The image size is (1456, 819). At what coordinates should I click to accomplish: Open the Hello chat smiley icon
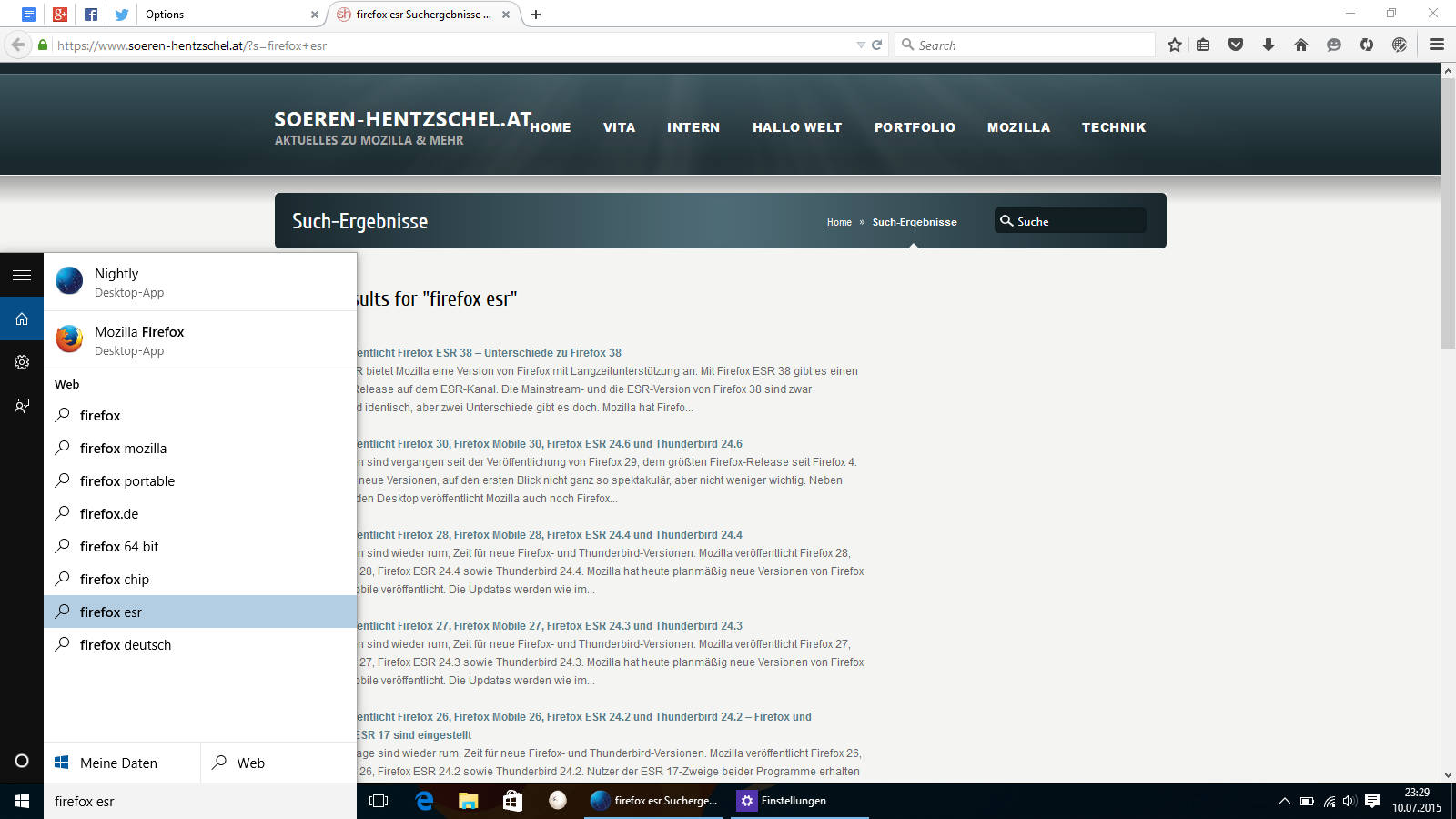pyautogui.click(x=1334, y=45)
